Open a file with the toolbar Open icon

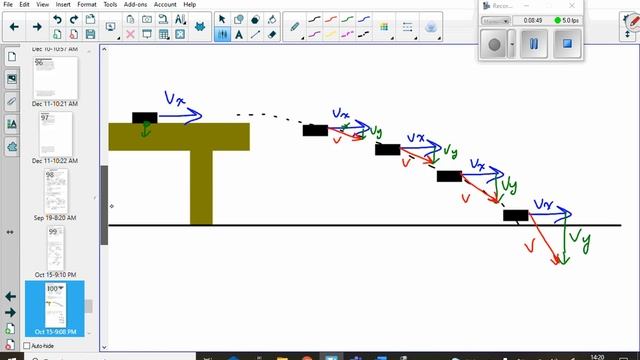coord(91,19)
